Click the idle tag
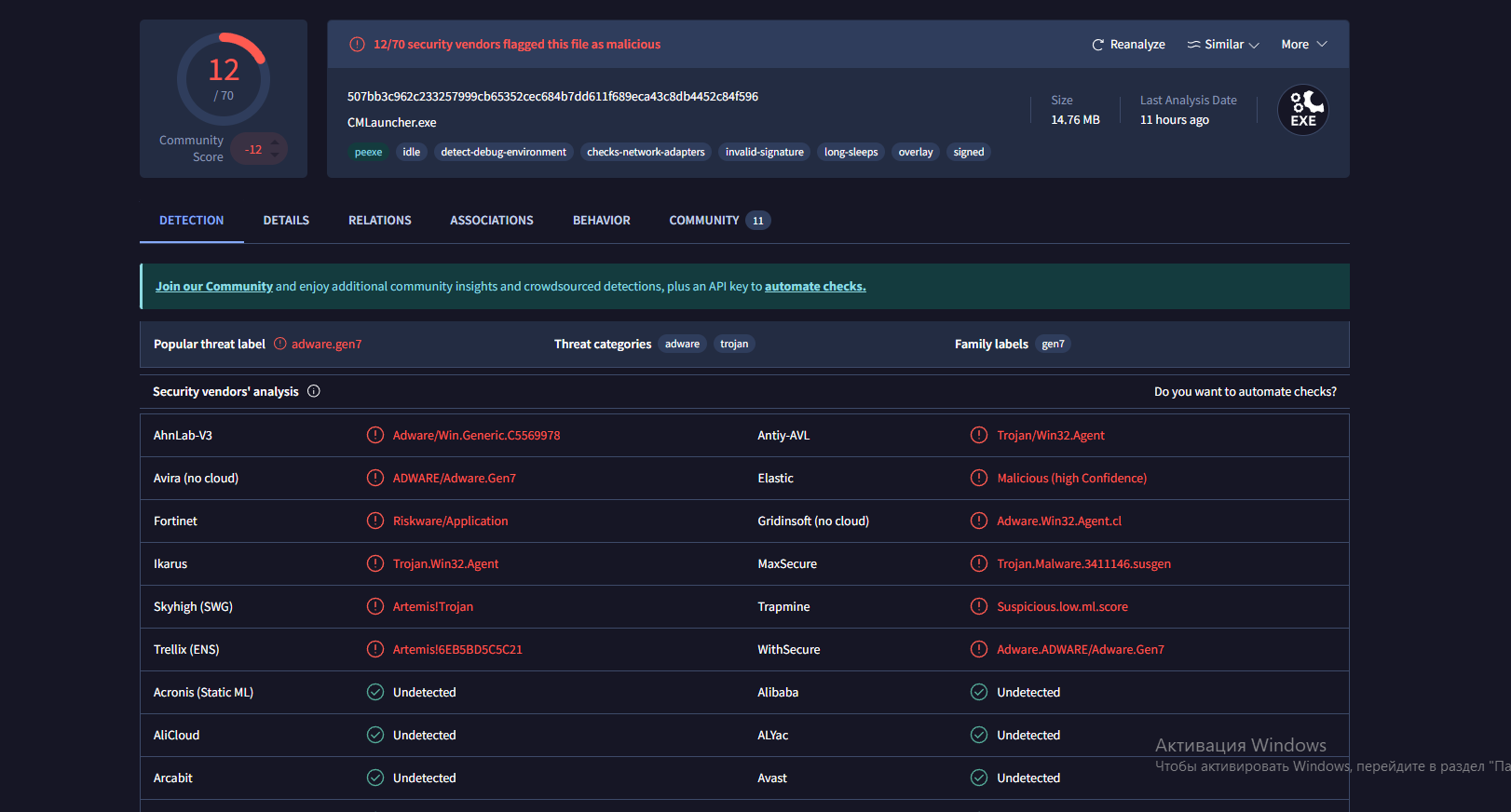 (412, 153)
